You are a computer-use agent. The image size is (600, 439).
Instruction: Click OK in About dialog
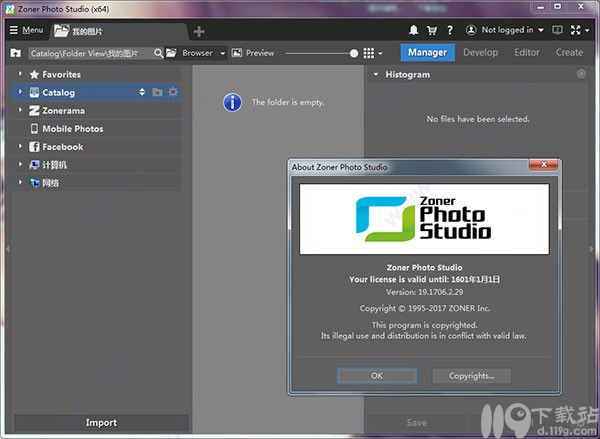pos(377,376)
